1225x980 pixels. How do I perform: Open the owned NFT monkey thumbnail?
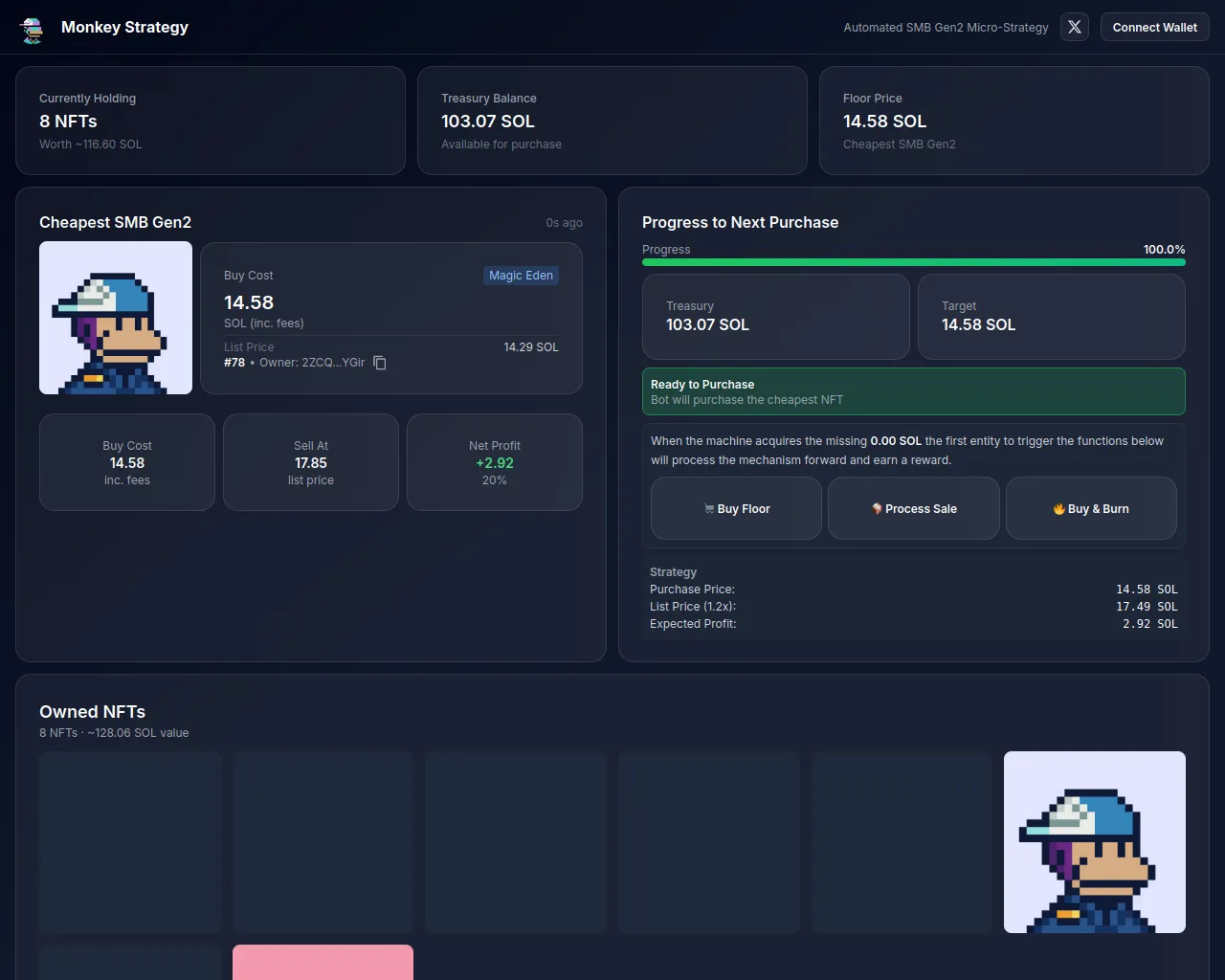coord(1095,842)
